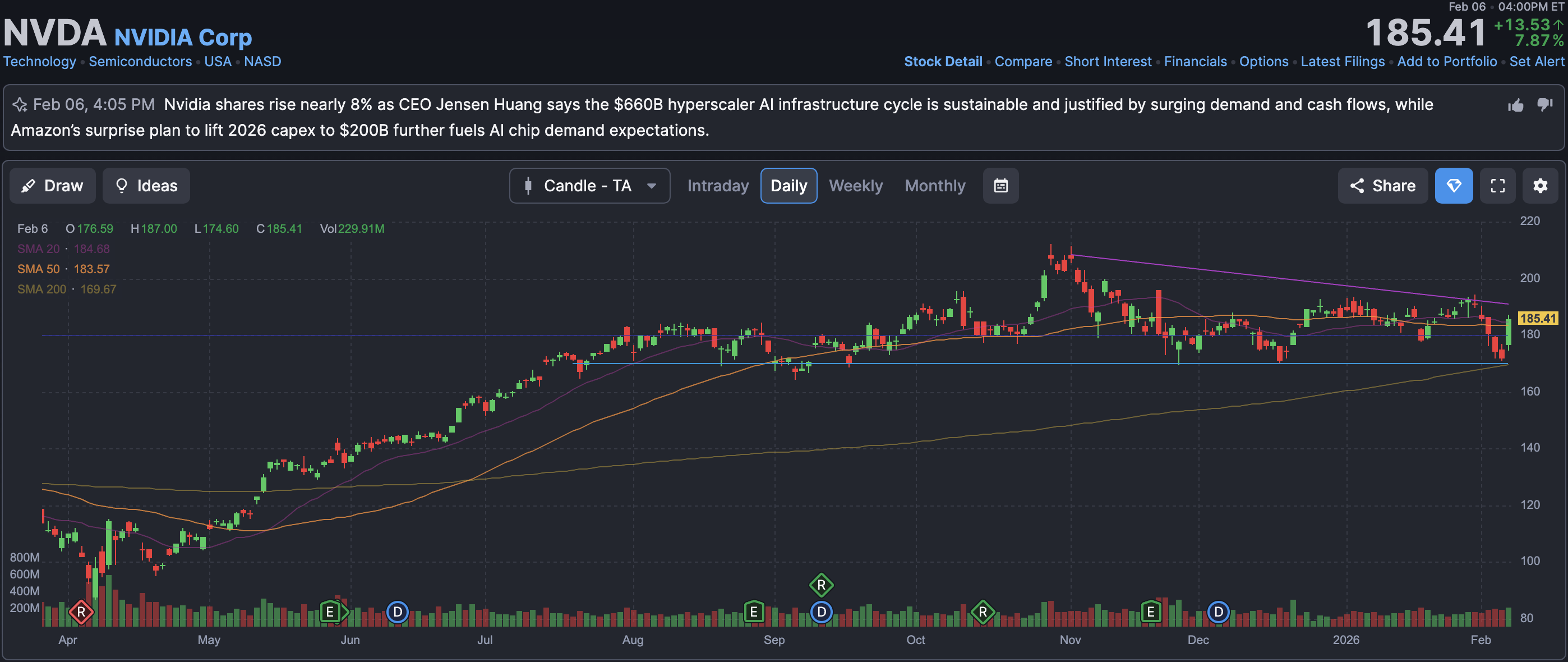
Task: Click the thumbs up icon on news
Action: point(1516,105)
